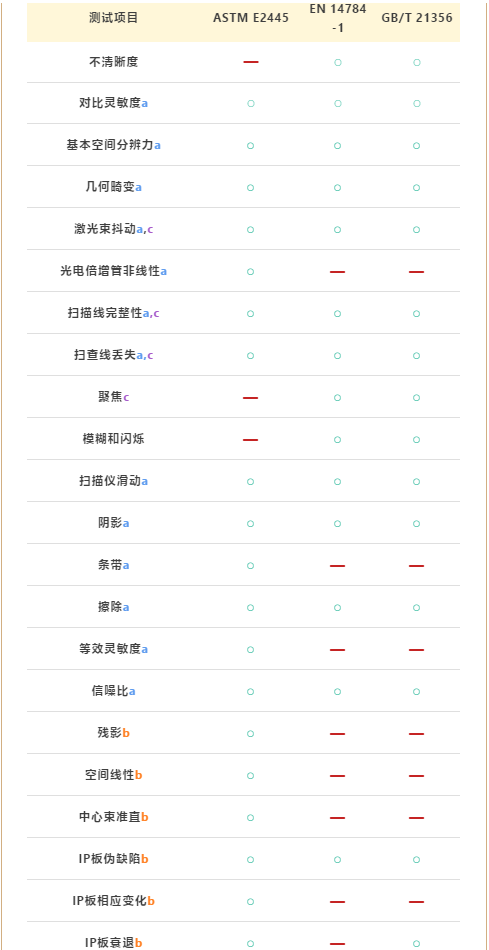489x950 pixels.
Task: Select the IP板伪缺陷 row label
Action: pyautogui.click(x=110, y=859)
